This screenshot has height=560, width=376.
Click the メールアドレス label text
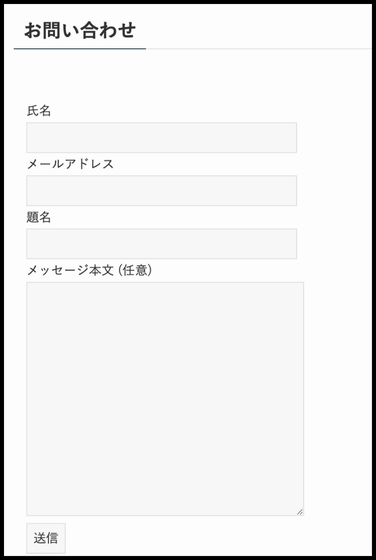pyautogui.click(x=70, y=164)
